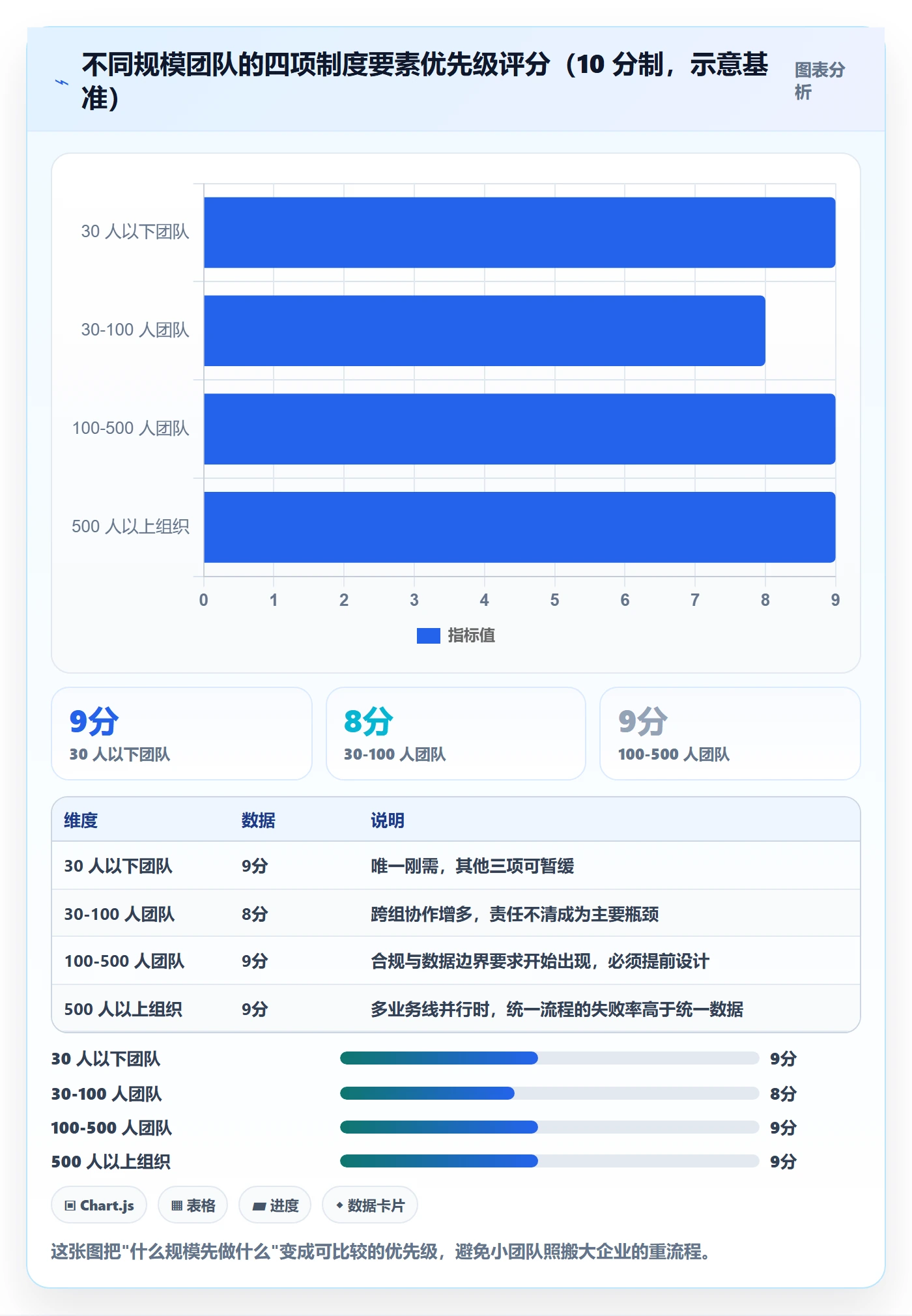The image size is (912, 1316).
Task: Click the x-axis tick label 5
Action: (554, 600)
